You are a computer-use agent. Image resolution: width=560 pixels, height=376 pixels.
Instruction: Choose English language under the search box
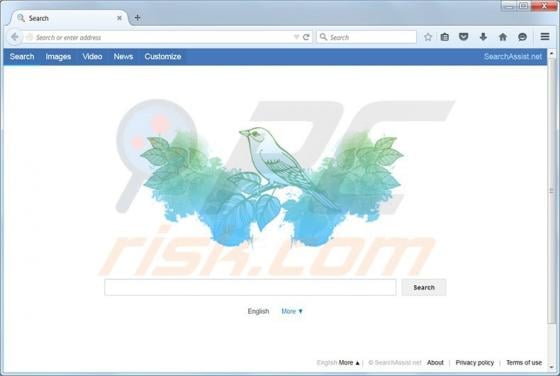[258, 311]
